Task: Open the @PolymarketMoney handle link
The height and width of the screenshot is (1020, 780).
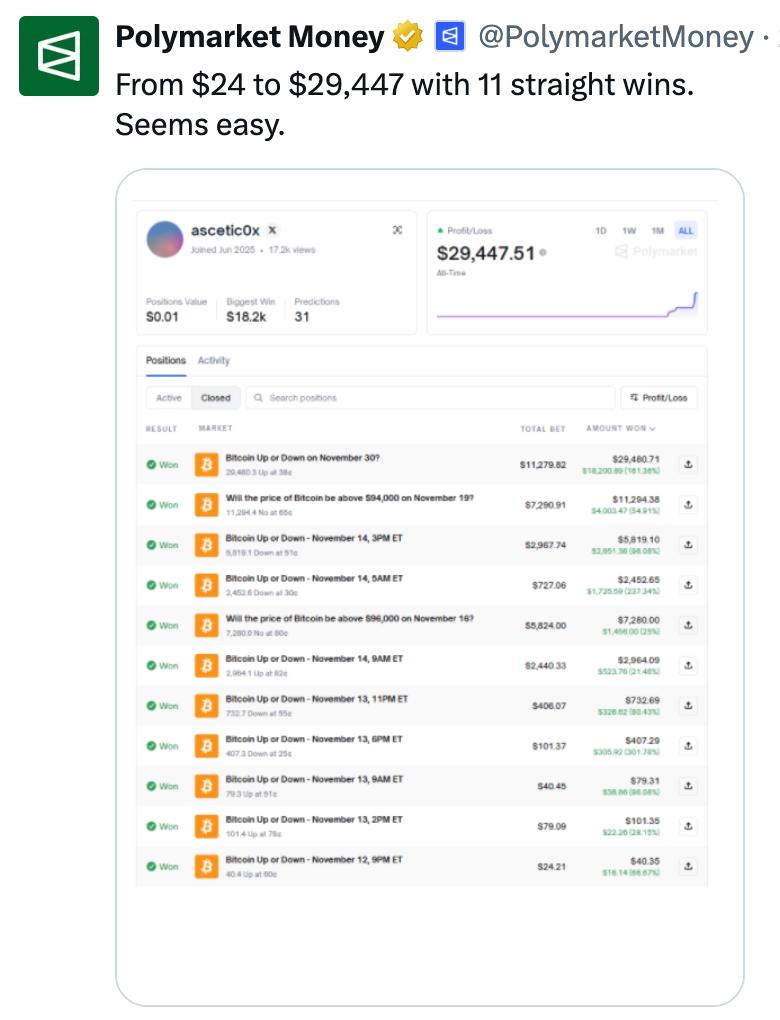Action: click(x=615, y=38)
